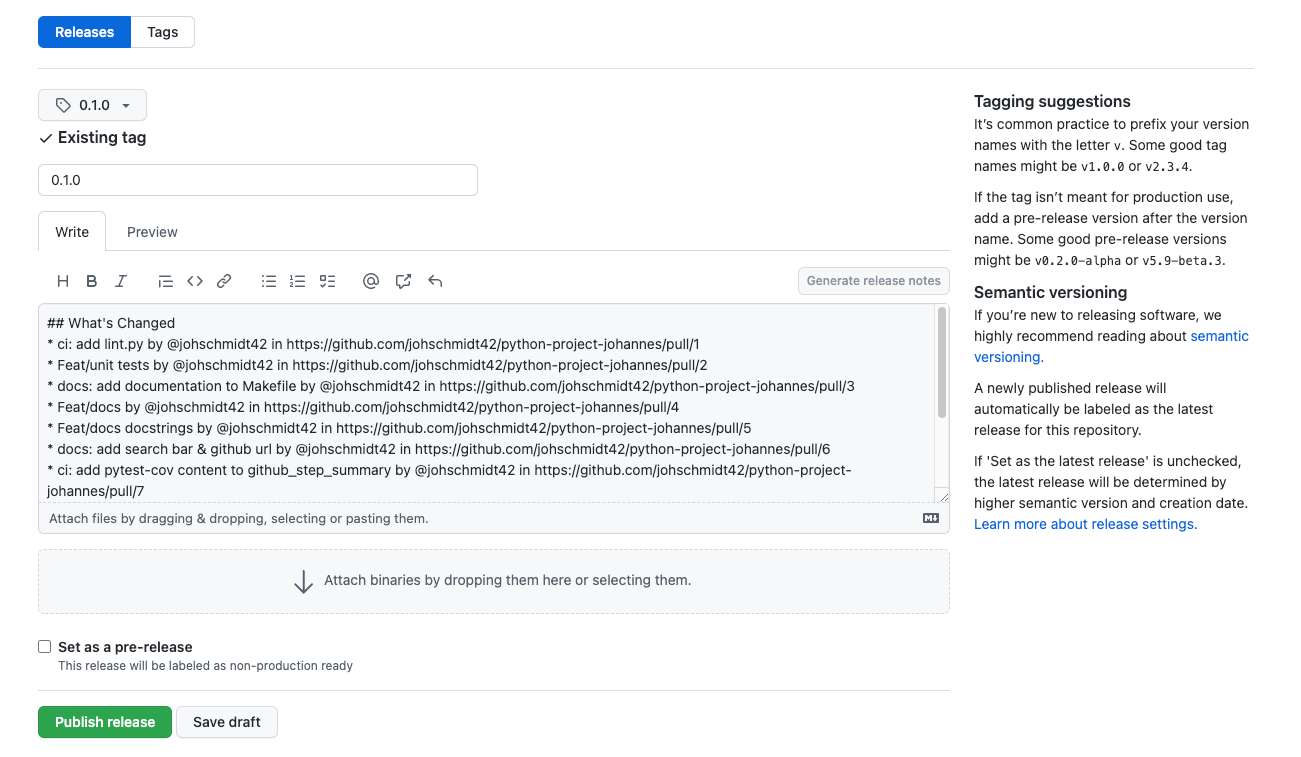1301x757 pixels.
Task: Click the release notes text area scrollbar
Action: click(941, 362)
